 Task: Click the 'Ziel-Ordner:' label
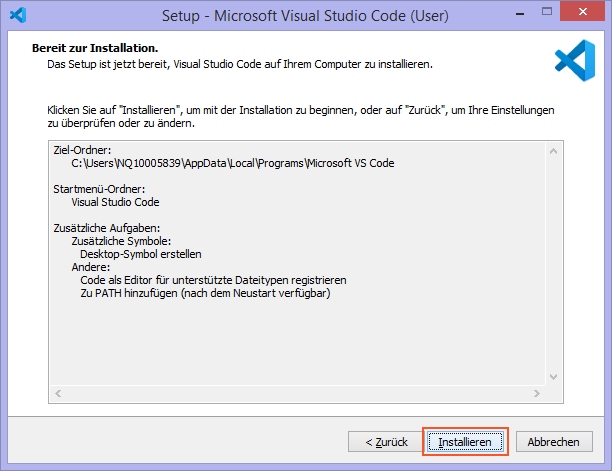pyautogui.click(x=82, y=150)
